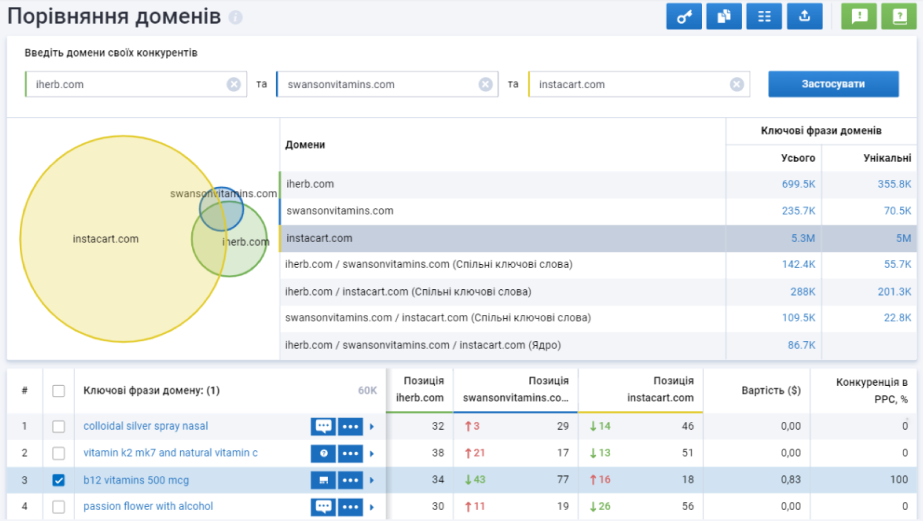Click iherb.com unique keywords 355.8K
The height and width of the screenshot is (521, 923).
[x=894, y=184]
